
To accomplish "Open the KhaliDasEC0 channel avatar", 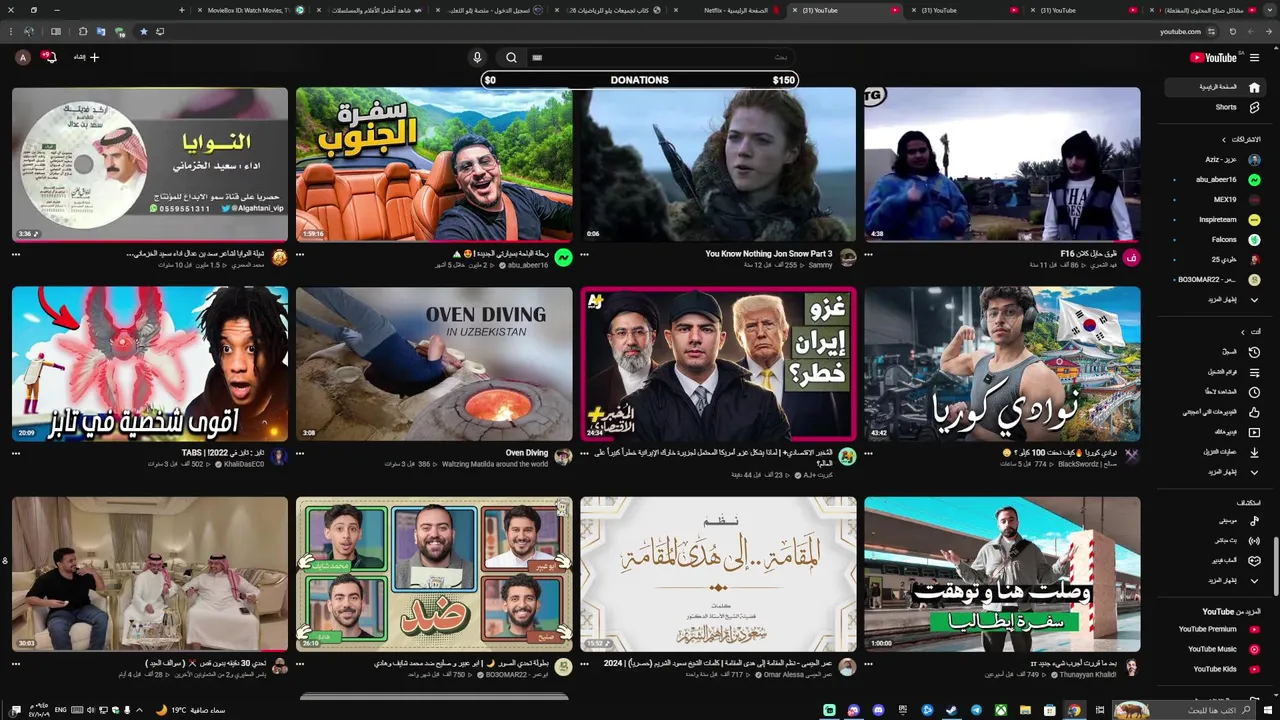I will (279, 457).
